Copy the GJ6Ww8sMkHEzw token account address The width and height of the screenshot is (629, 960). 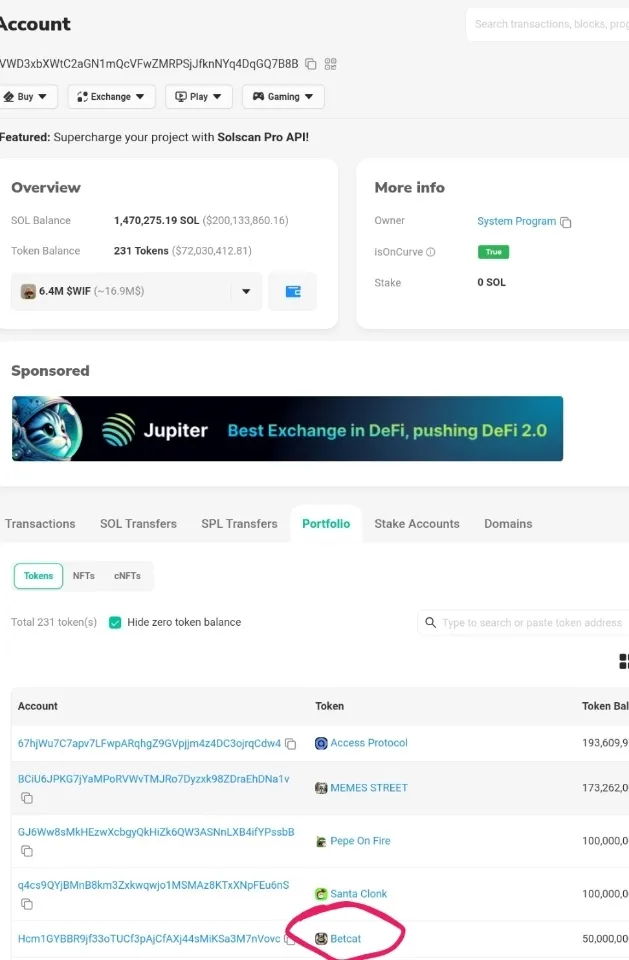coord(27,851)
